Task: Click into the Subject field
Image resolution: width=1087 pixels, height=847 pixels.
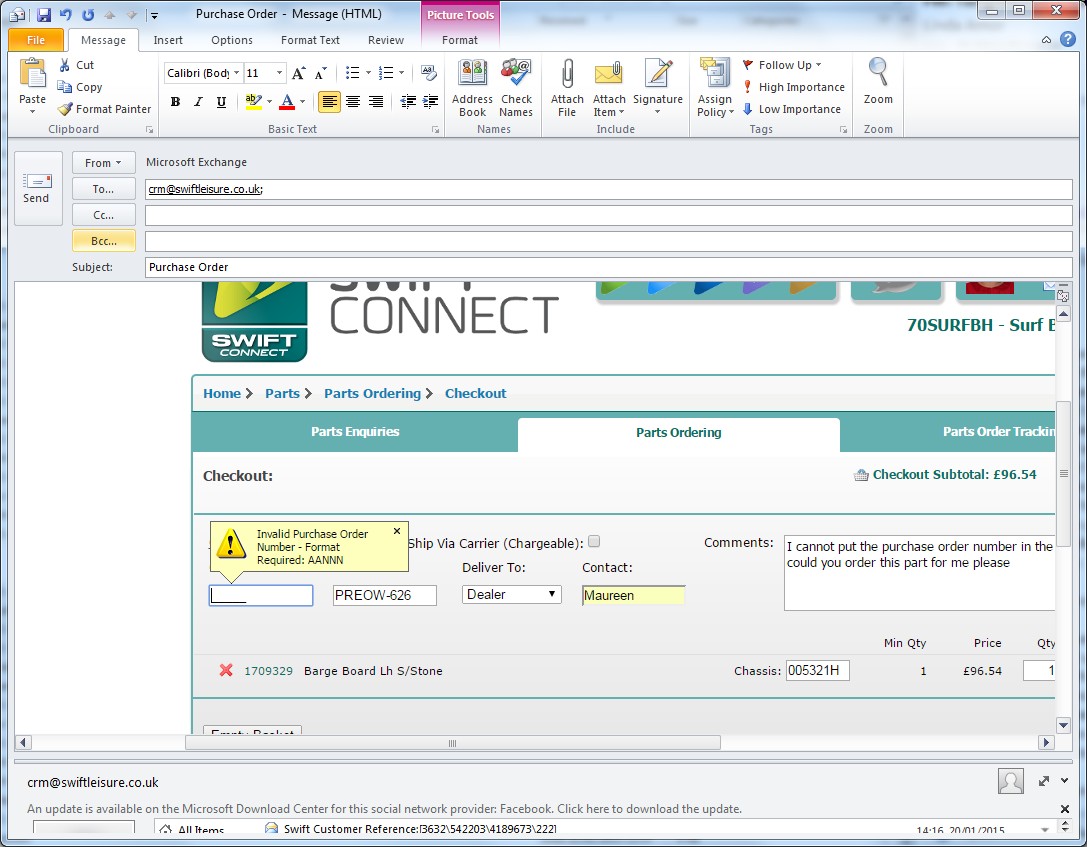Action: tap(608, 267)
